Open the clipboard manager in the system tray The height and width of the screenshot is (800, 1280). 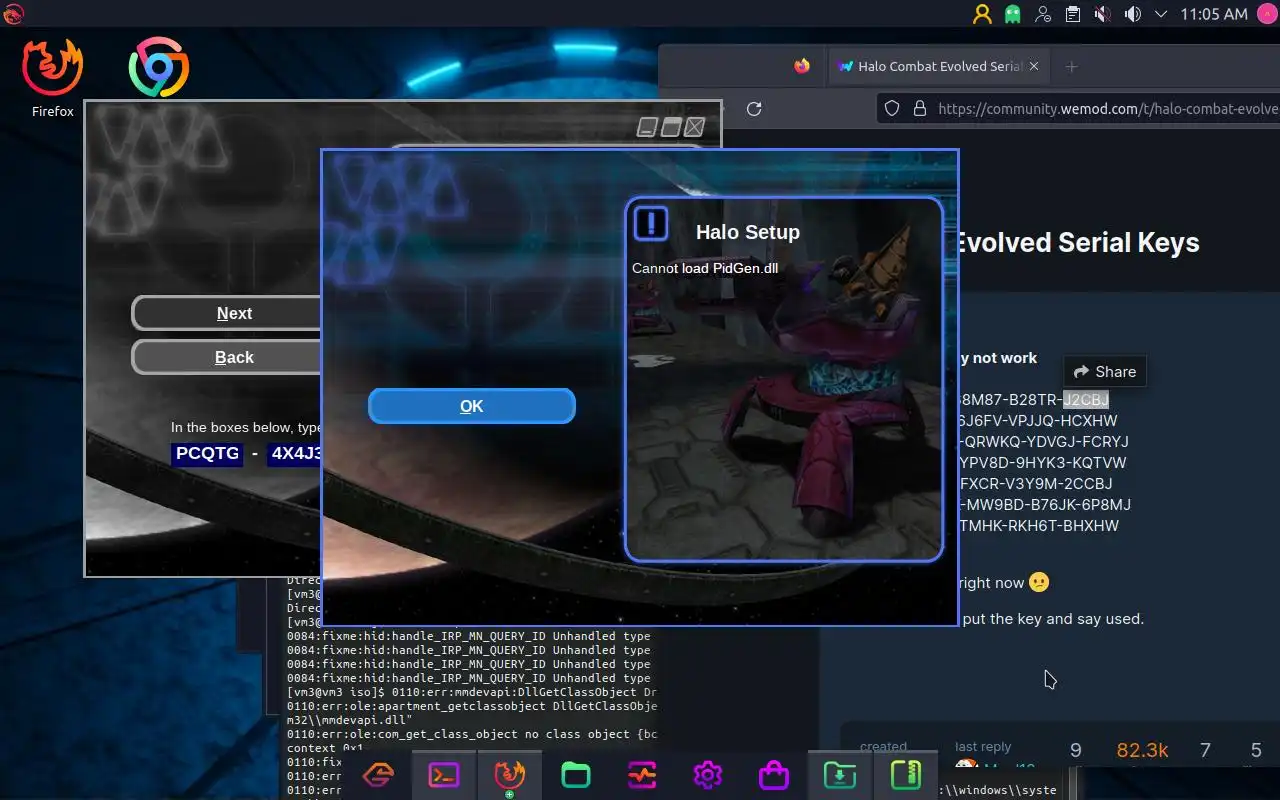[1072, 14]
